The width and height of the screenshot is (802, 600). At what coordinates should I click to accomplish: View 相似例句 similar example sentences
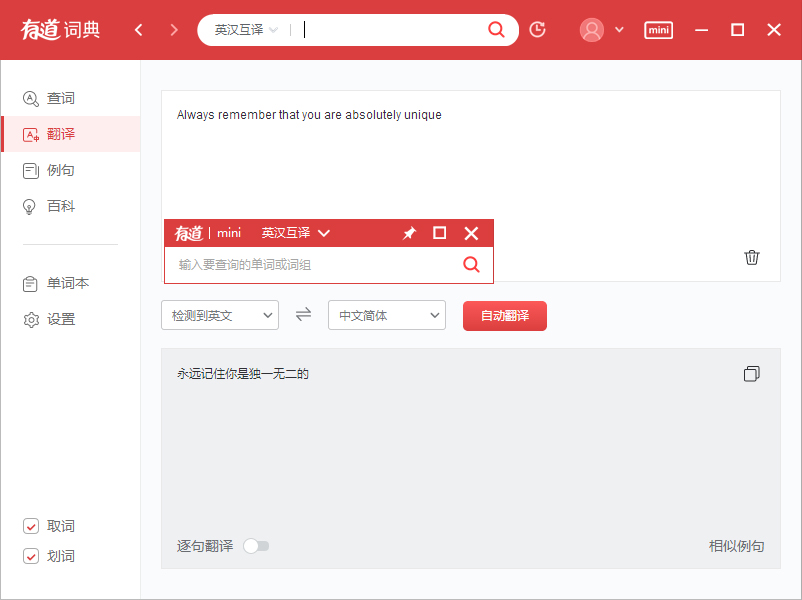coord(736,546)
